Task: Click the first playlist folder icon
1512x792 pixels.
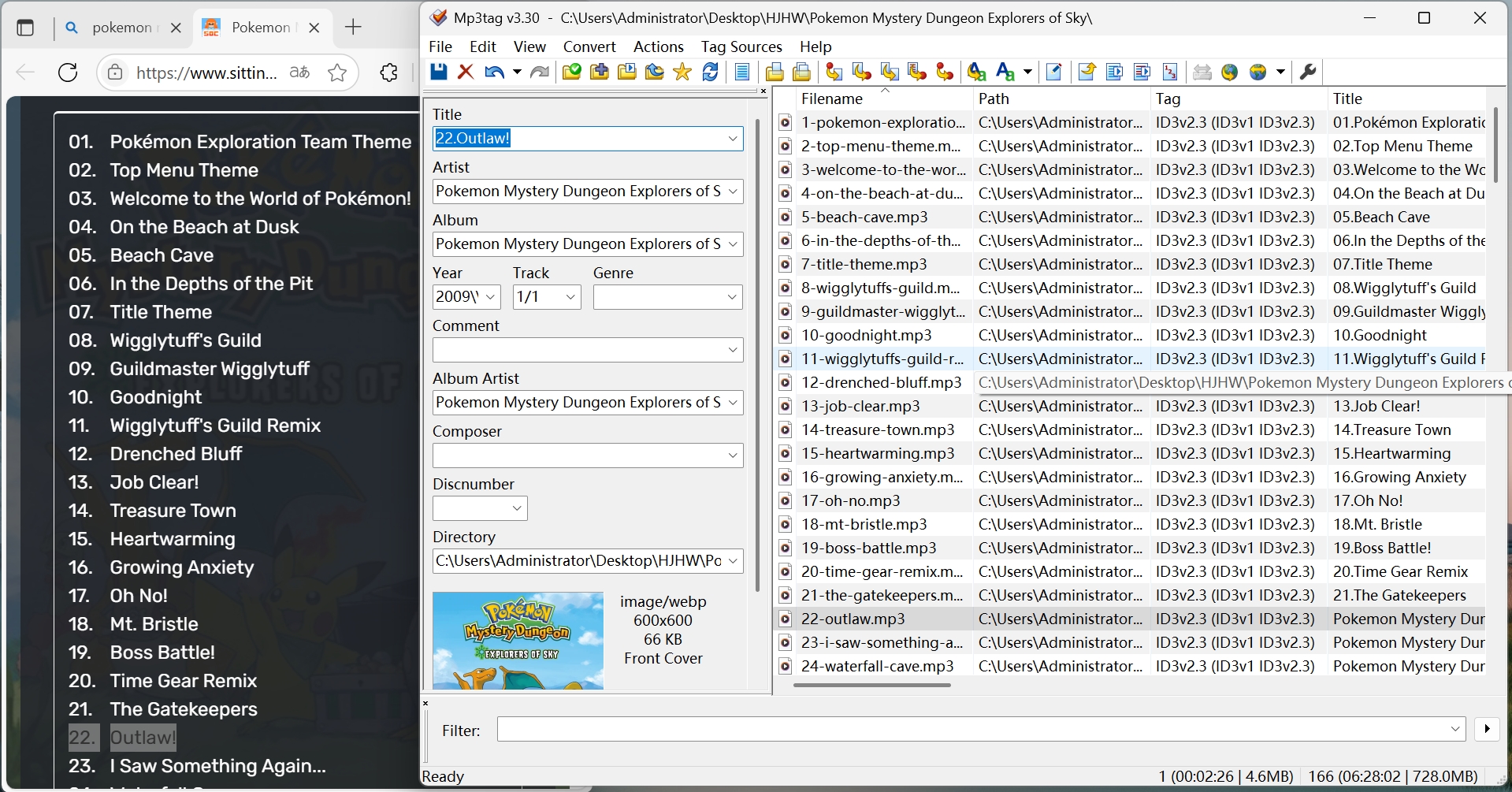Action: (x=775, y=72)
